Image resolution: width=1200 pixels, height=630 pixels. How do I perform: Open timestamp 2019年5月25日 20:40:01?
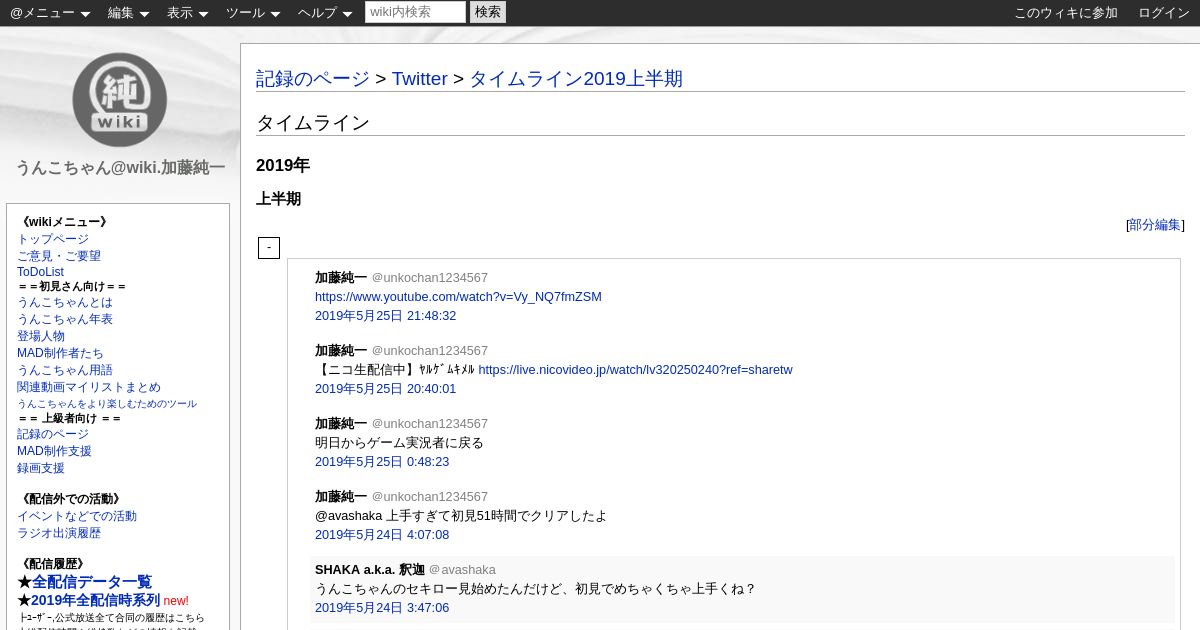coord(385,389)
